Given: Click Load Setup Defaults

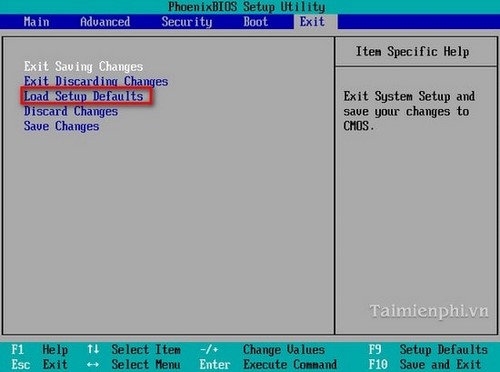Looking at the screenshot, I should [83, 96].
